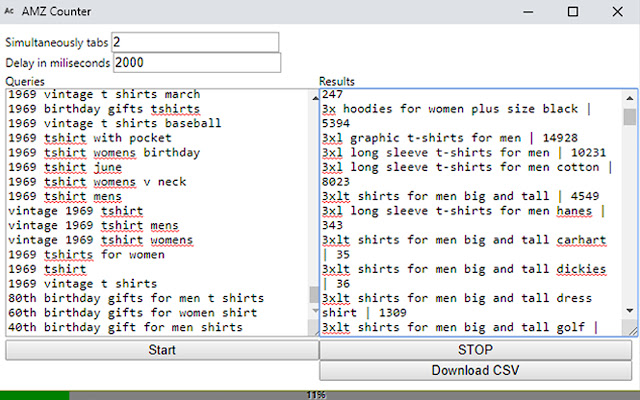Minimize the AMZ Counter window
Image resolution: width=640 pixels, height=400 pixels.
(528, 11)
